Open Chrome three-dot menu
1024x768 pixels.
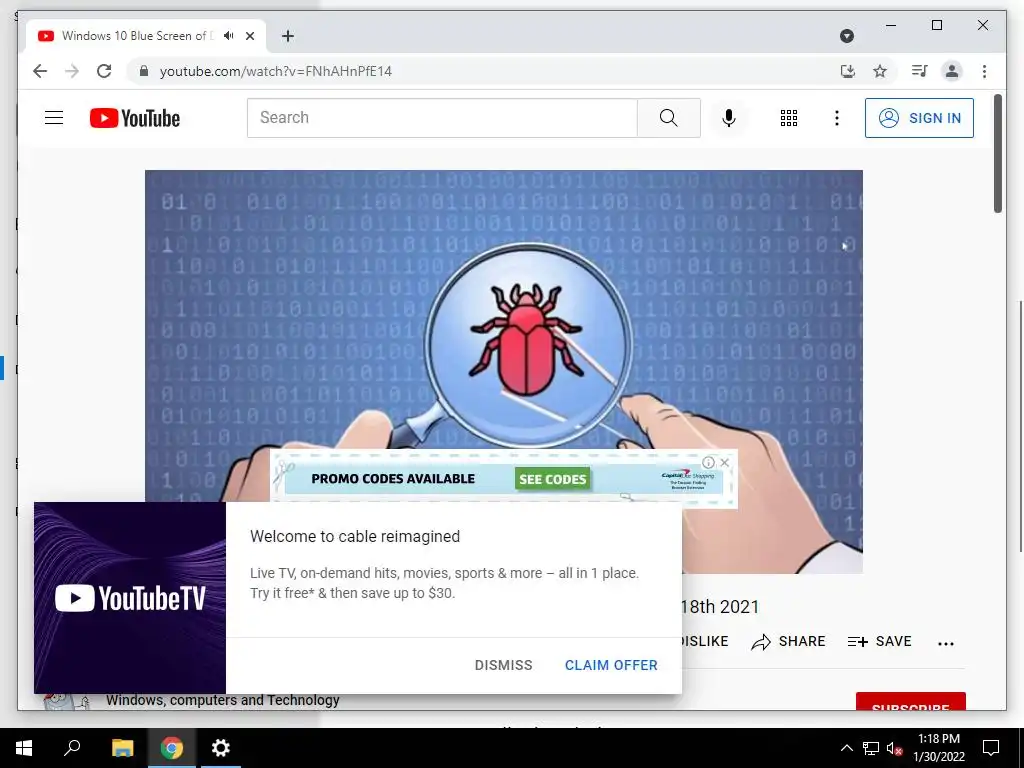pyautogui.click(x=984, y=71)
